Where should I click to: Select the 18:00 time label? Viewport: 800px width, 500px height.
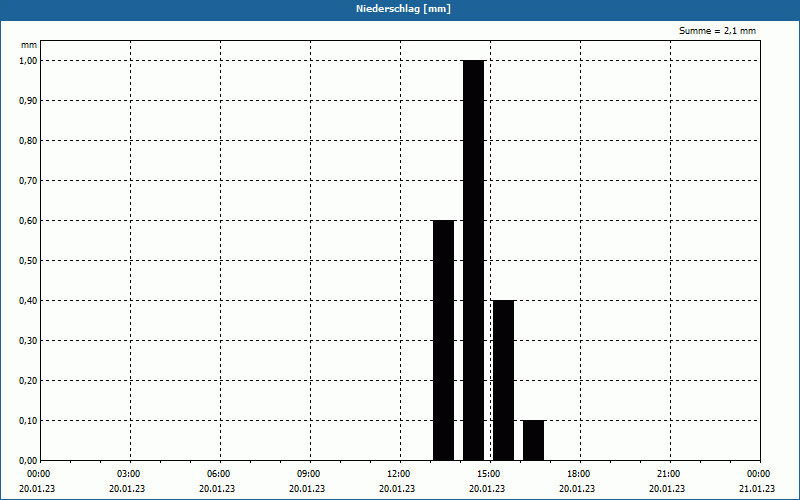(579, 474)
